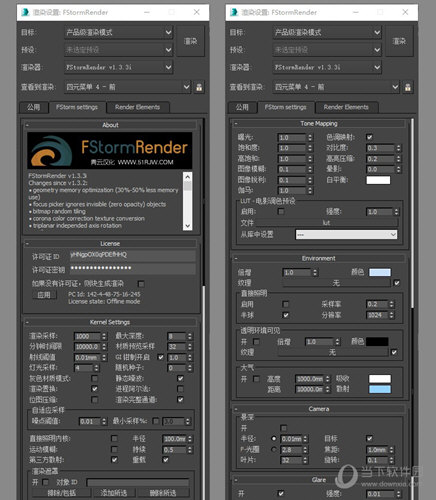Toggle the 渲染完整通道 checkbox
Viewport: 436px width, 500px height.
coord(180,399)
